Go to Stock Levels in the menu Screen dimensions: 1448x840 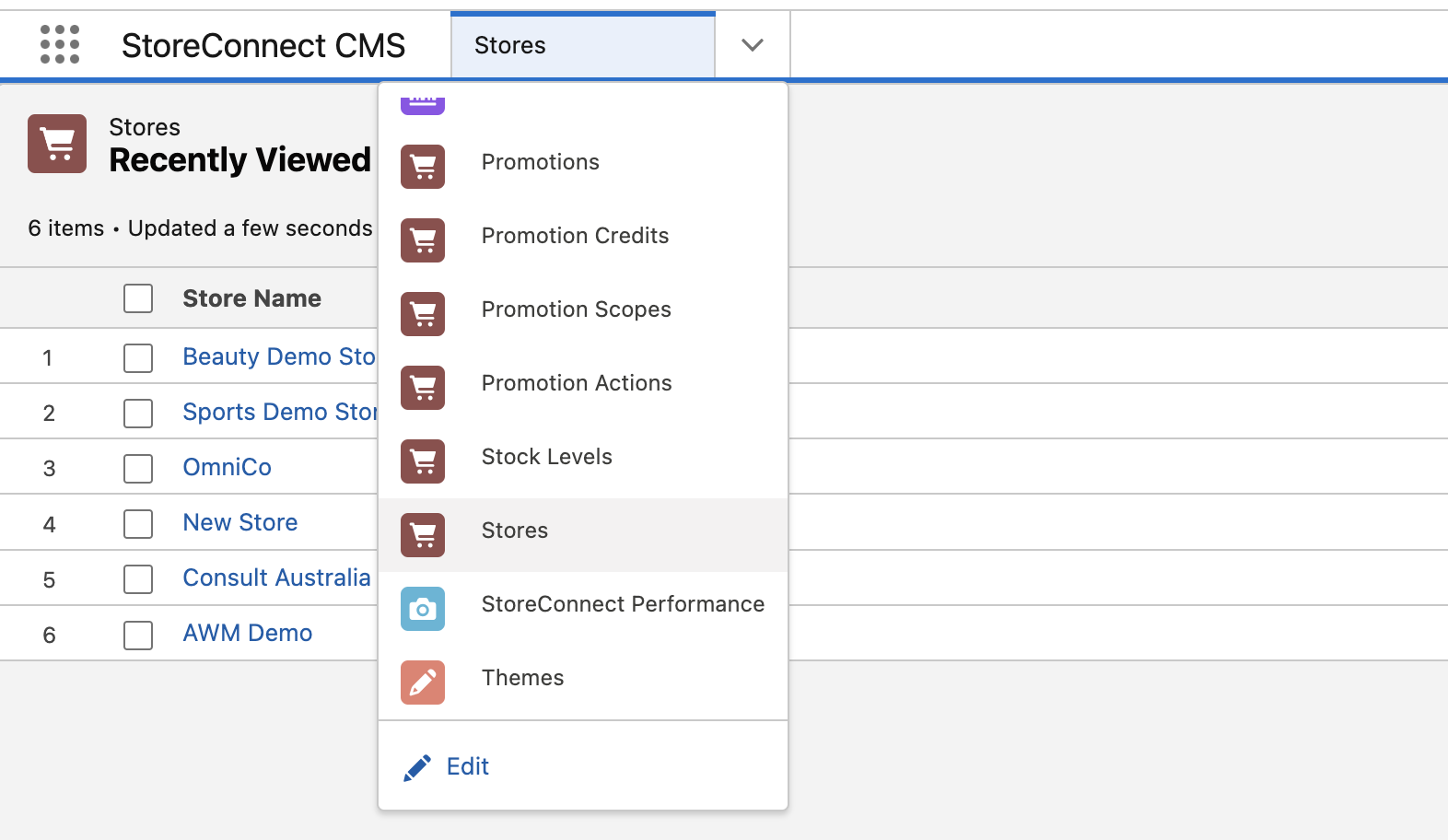(583, 461)
